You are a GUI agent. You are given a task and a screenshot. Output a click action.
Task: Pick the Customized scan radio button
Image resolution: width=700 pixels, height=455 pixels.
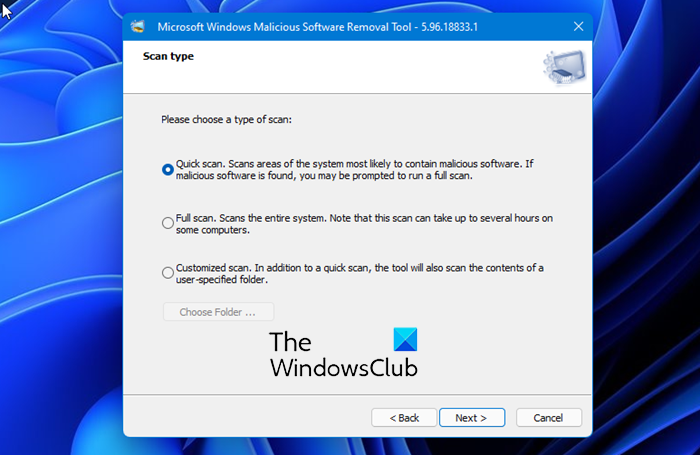click(168, 272)
